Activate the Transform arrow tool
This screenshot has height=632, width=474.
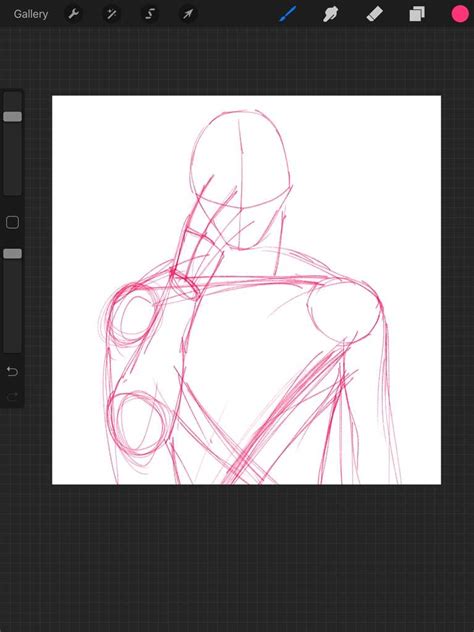click(187, 15)
